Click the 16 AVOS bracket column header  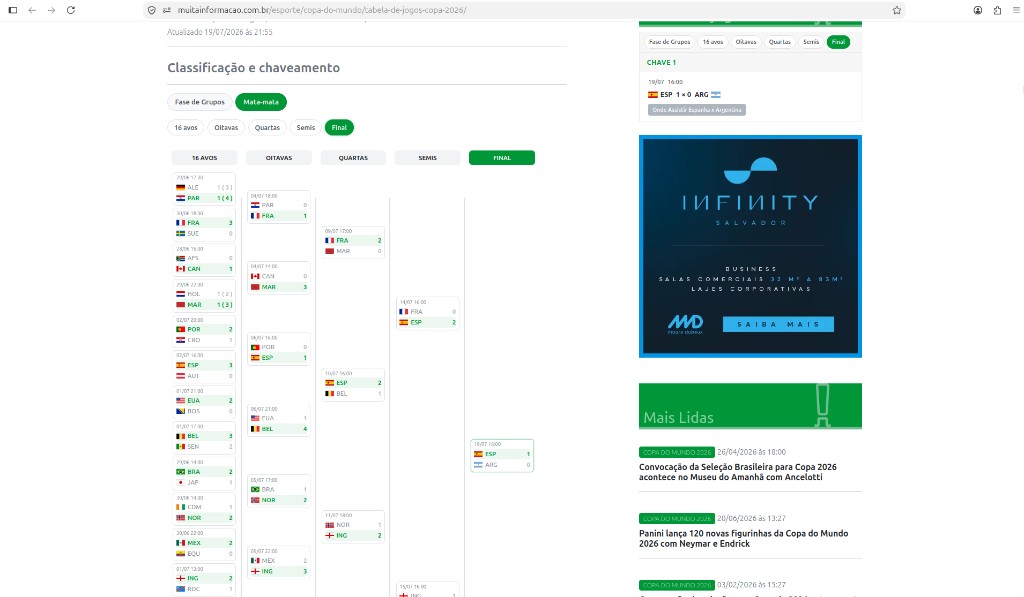coord(204,158)
